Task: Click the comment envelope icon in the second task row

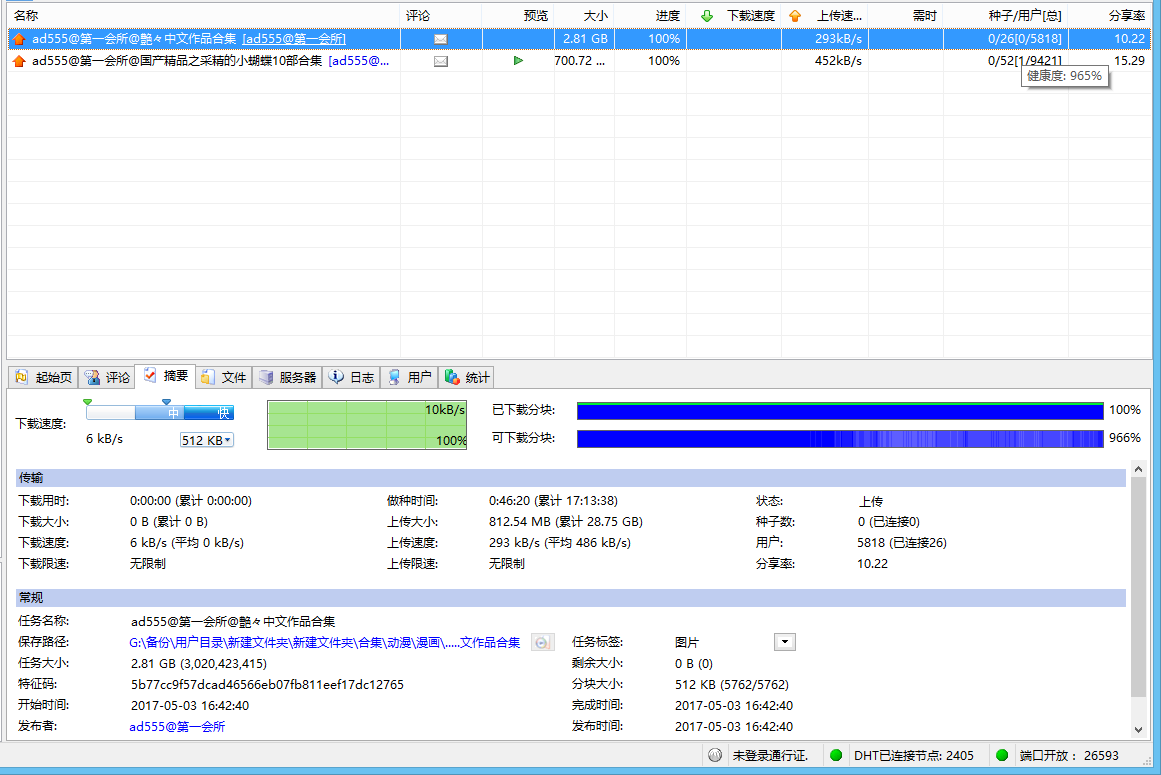Action: (440, 61)
